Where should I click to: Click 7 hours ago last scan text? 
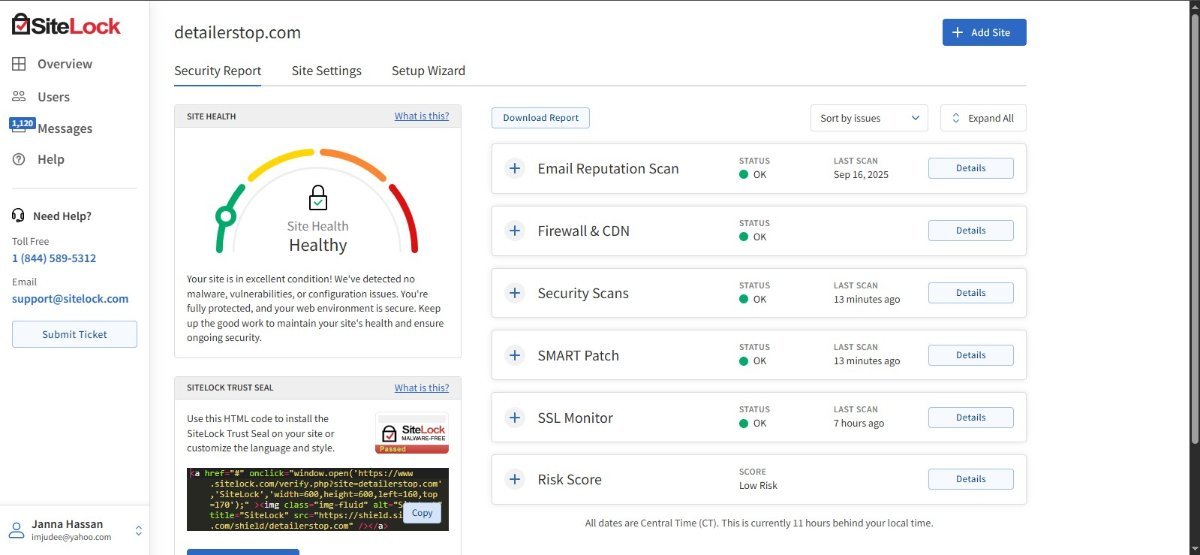pos(859,424)
